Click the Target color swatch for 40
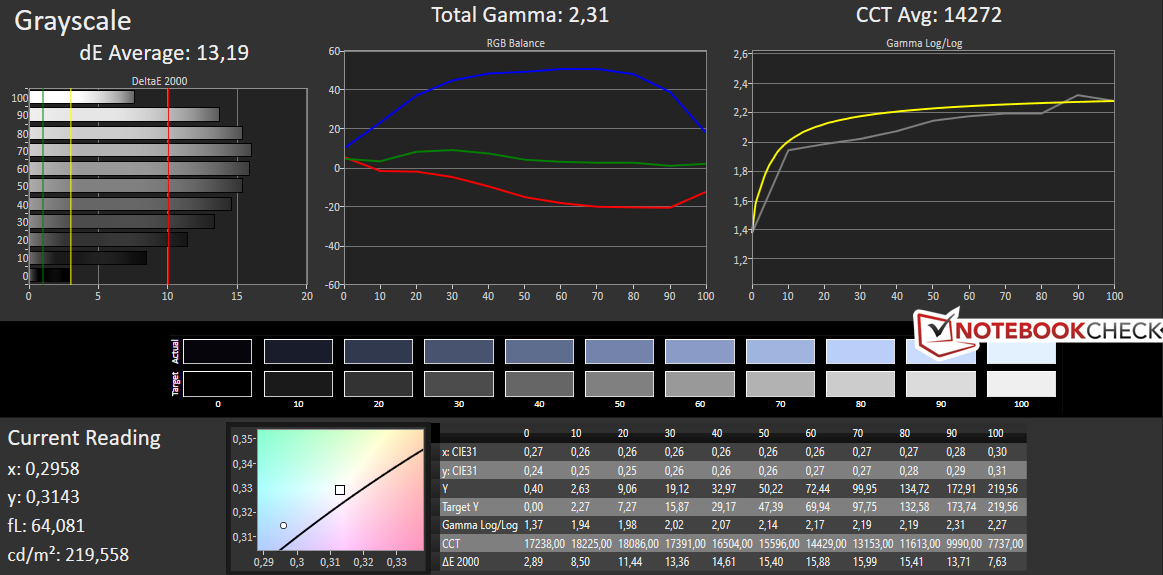This screenshot has height=575, width=1163. 539,384
